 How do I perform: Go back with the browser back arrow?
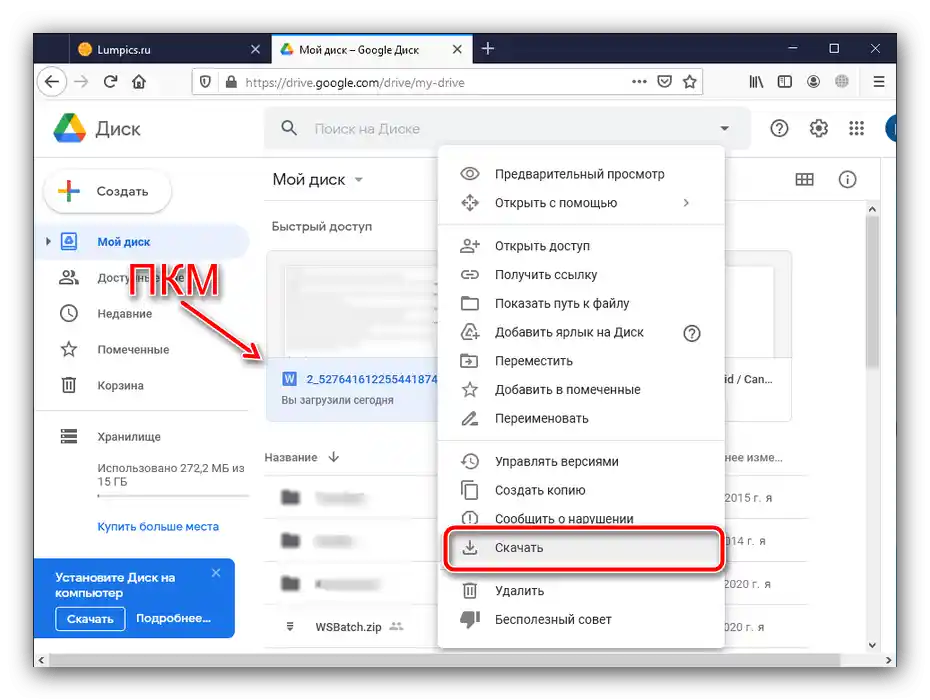tap(52, 82)
